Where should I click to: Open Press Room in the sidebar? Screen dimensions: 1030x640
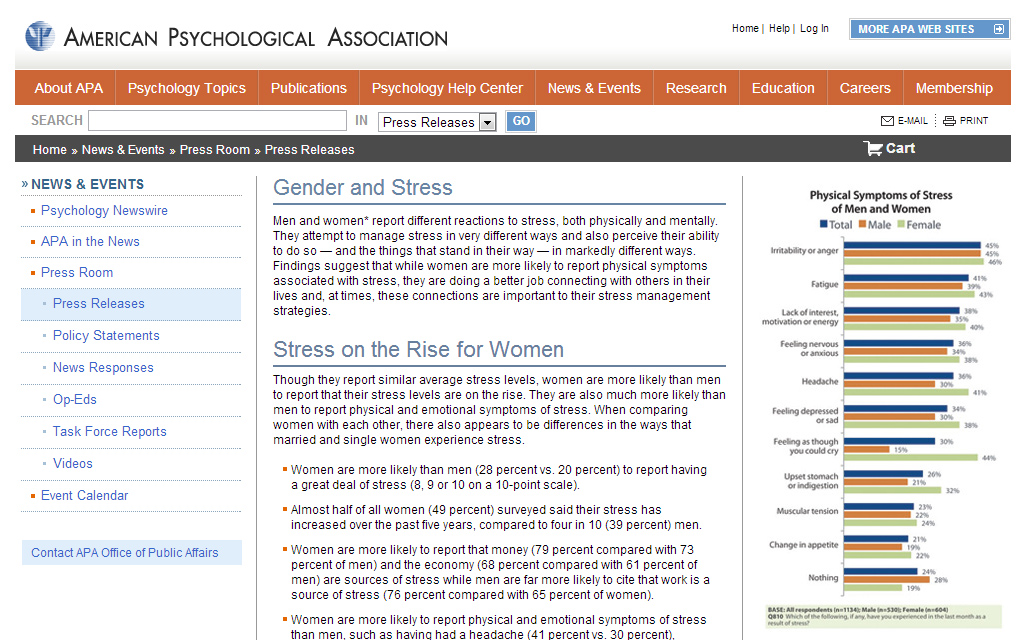pos(77,273)
